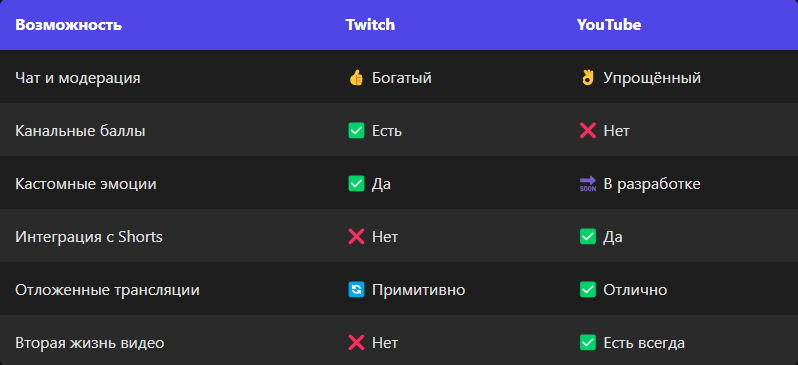
Task: Click the red cross in Канальные баллы row
Action: (x=588, y=131)
